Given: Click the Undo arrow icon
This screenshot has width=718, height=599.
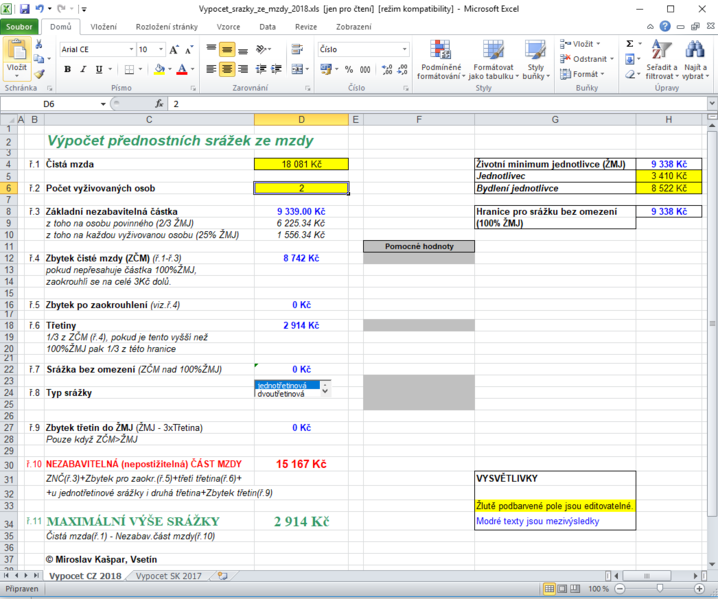Looking at the screenshot, I should tap(40, 9).
